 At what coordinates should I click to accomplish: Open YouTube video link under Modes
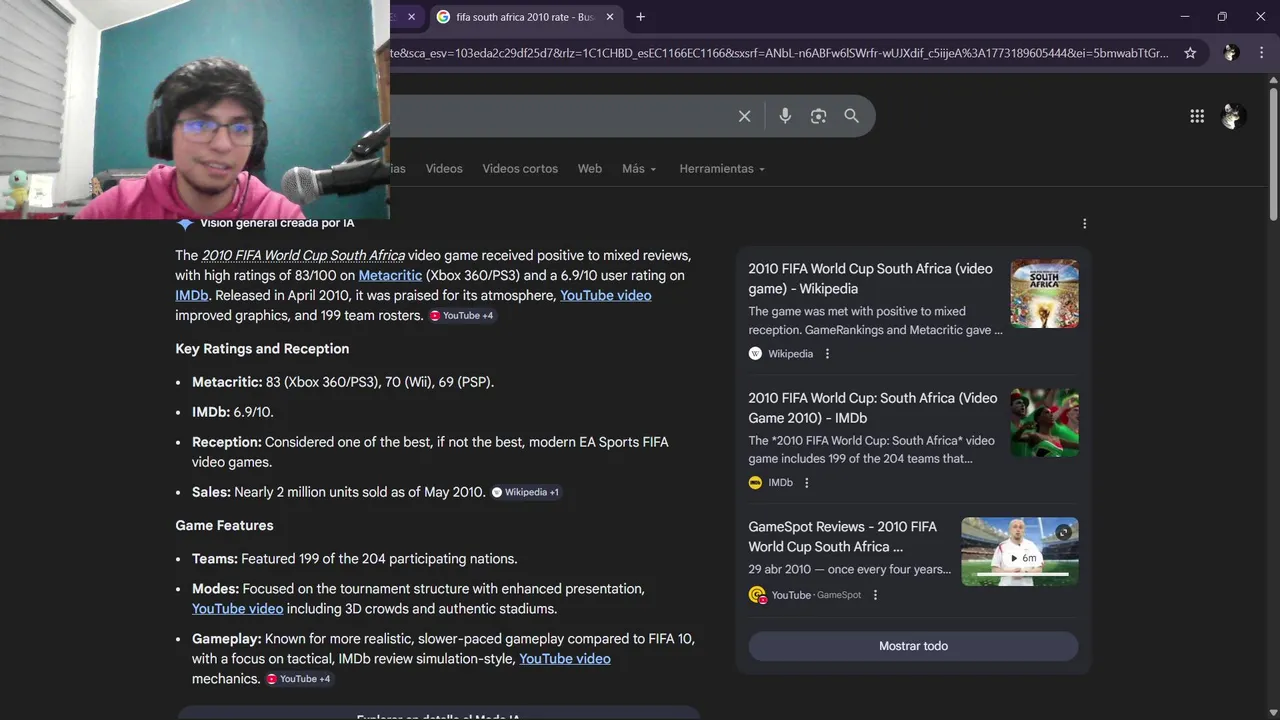237,609
